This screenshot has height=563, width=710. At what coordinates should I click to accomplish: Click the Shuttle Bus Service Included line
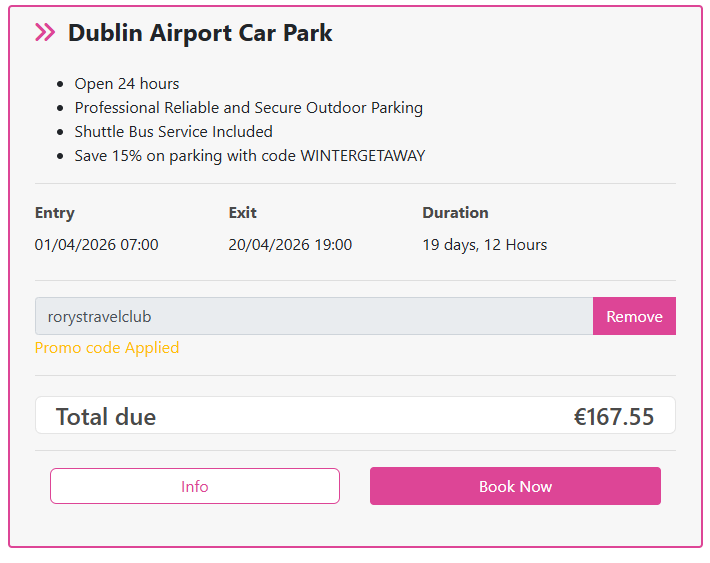(173, 132)
